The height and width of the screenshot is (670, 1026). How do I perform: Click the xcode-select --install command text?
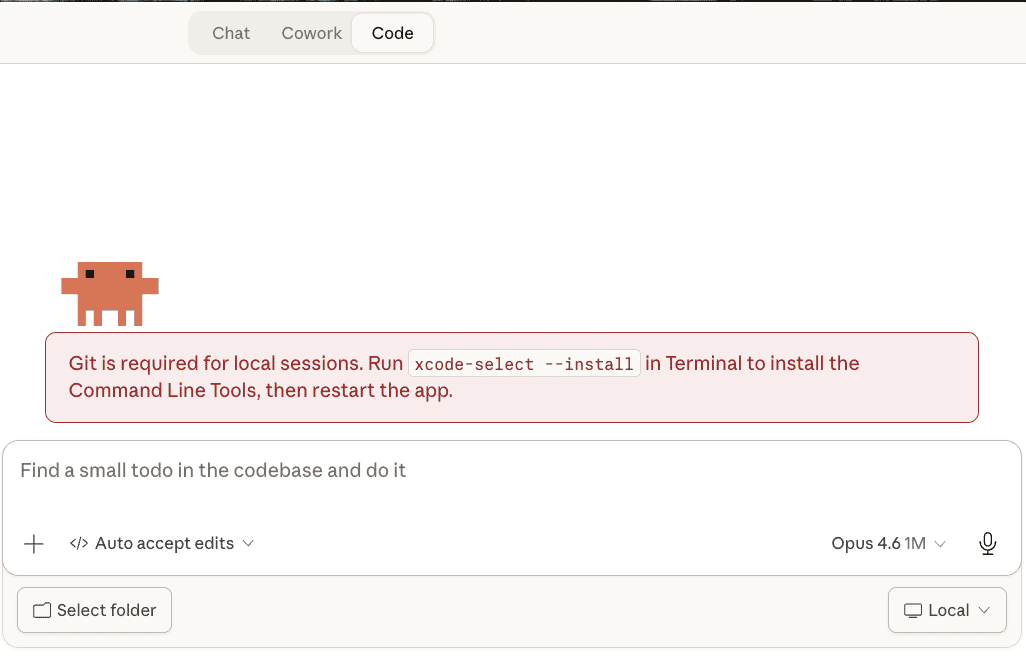[x=524, y=364]
